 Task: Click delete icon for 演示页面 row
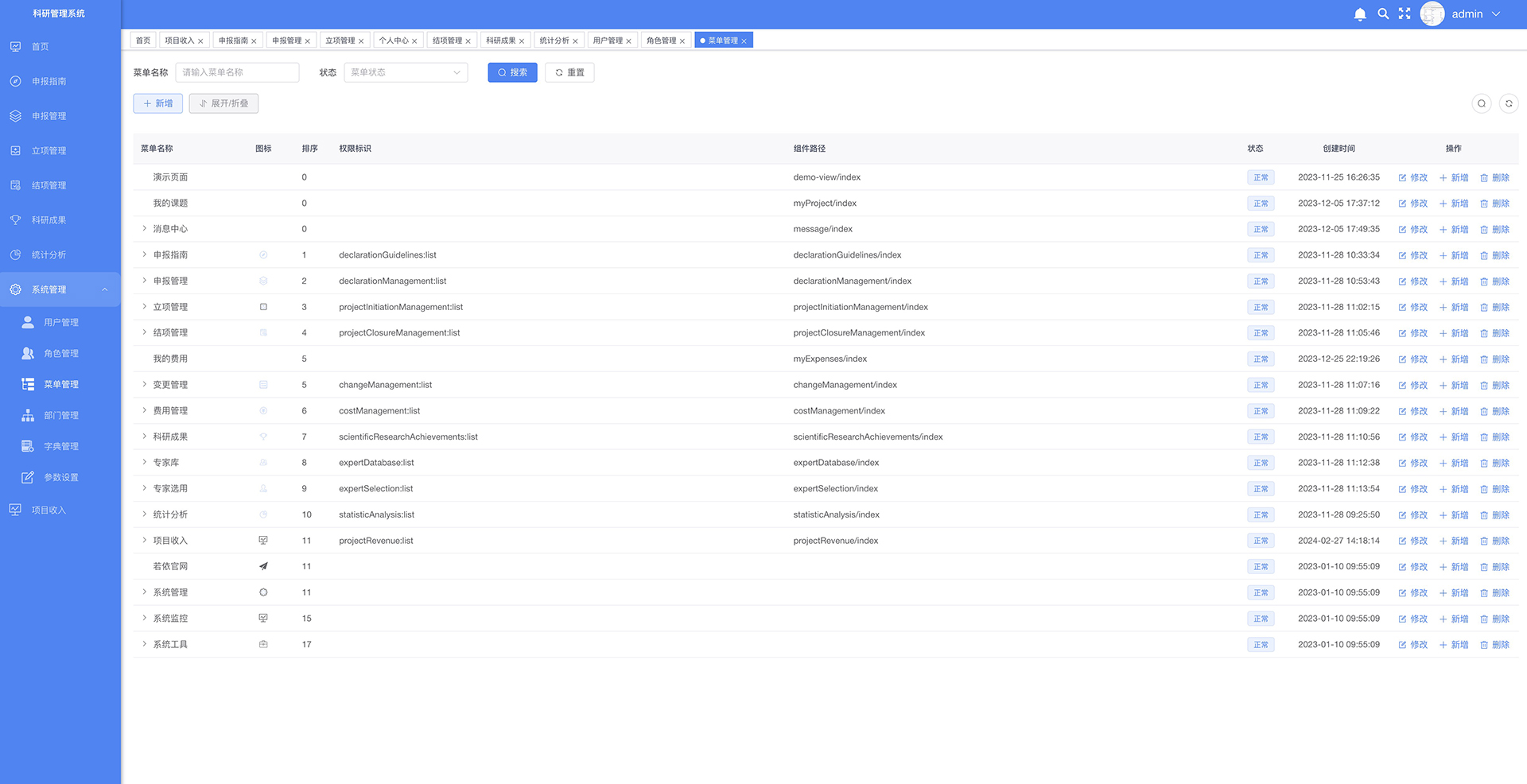tap(1494, 178)
